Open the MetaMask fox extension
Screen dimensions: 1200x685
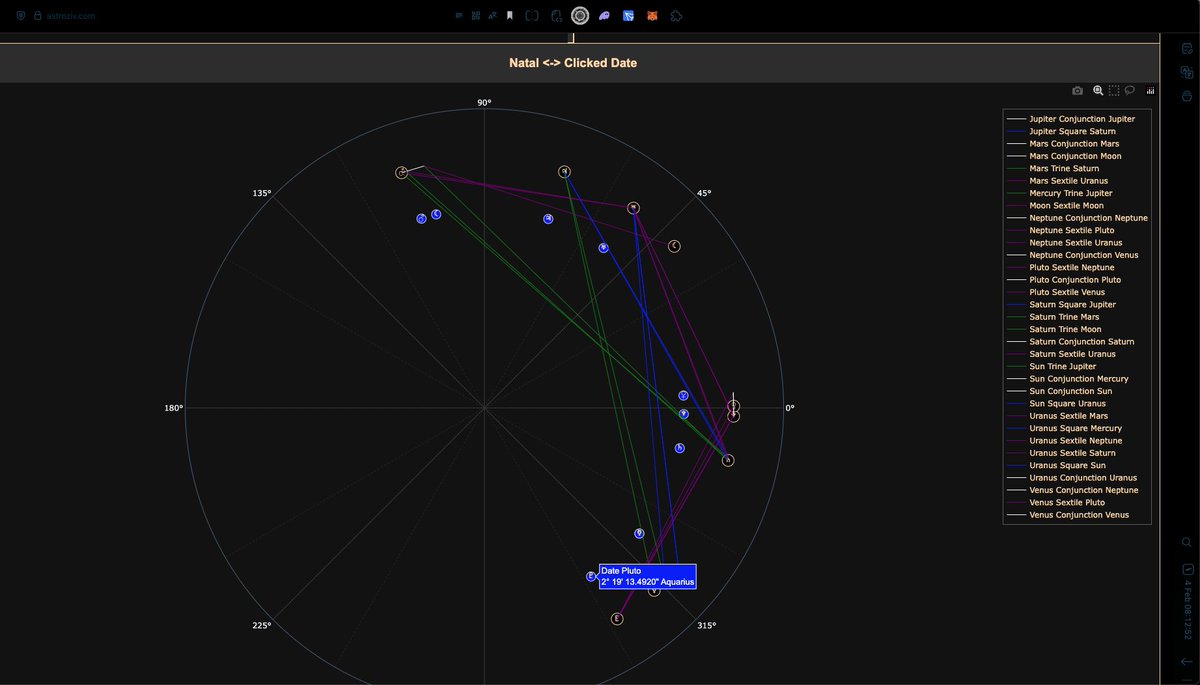tap(653, 15)
